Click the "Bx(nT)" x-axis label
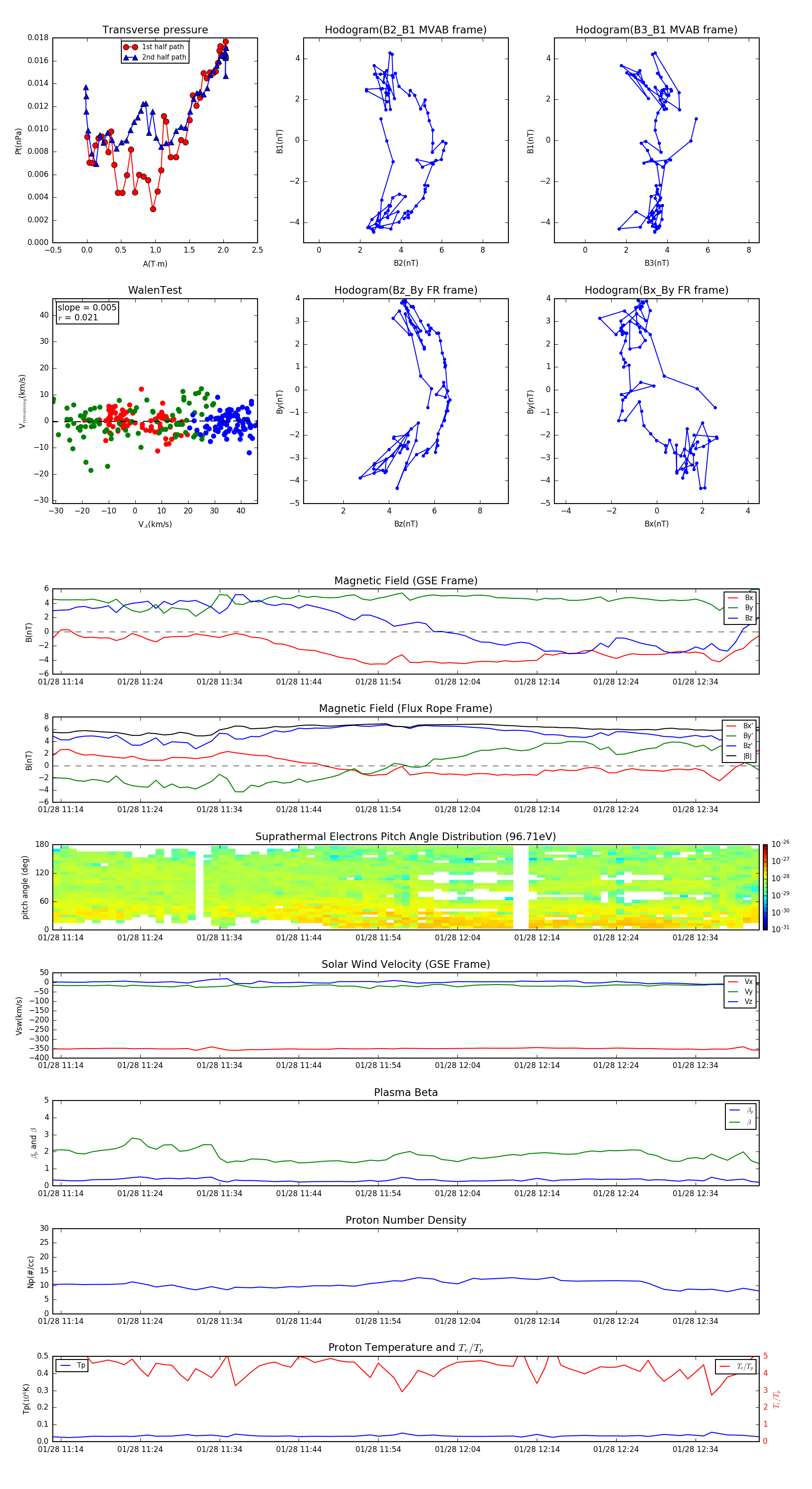 tap(656, 524)
